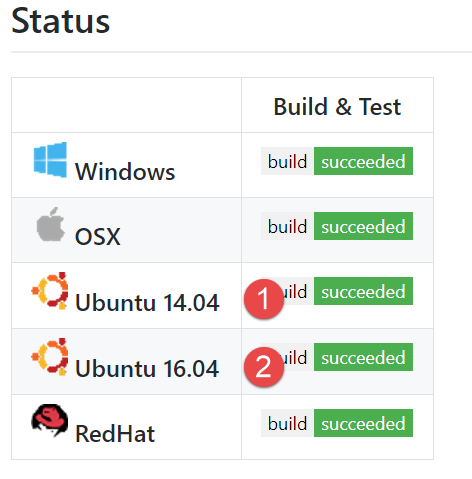
Task: Click the Apple logo icon
Action: pos(51,224)
